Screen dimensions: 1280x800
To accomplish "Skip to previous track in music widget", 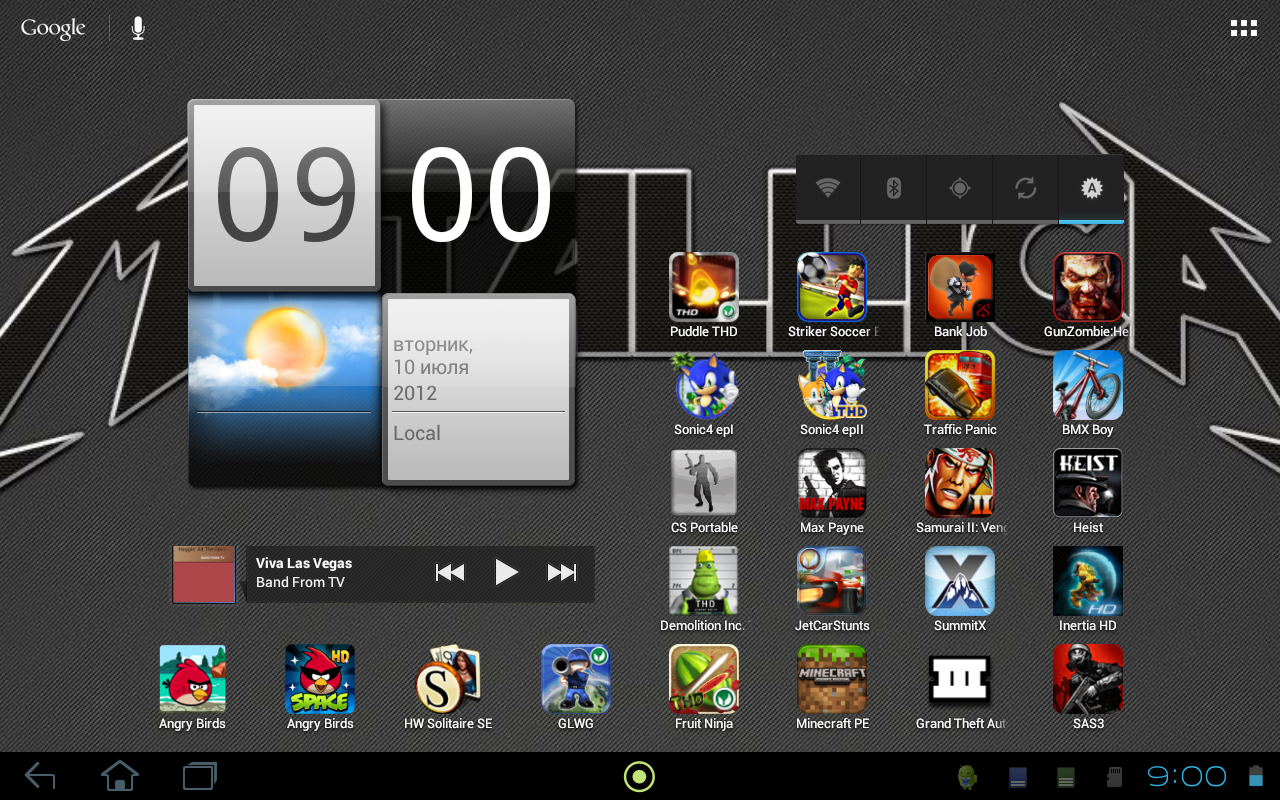I will coord(450,573).
